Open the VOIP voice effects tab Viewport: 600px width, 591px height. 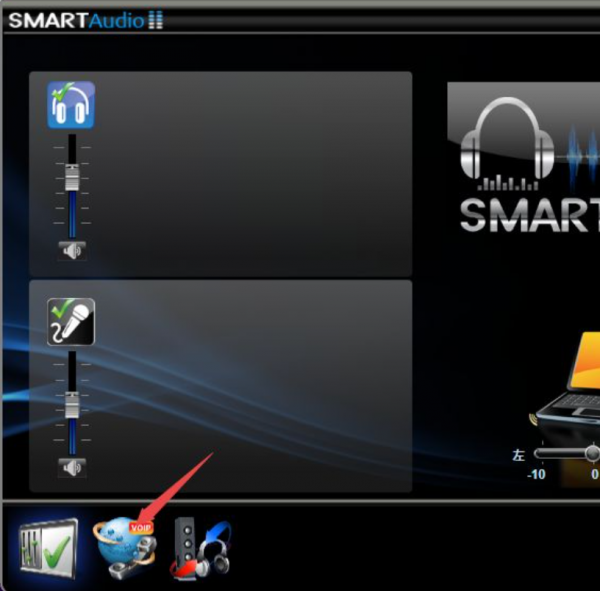(125, 548)
